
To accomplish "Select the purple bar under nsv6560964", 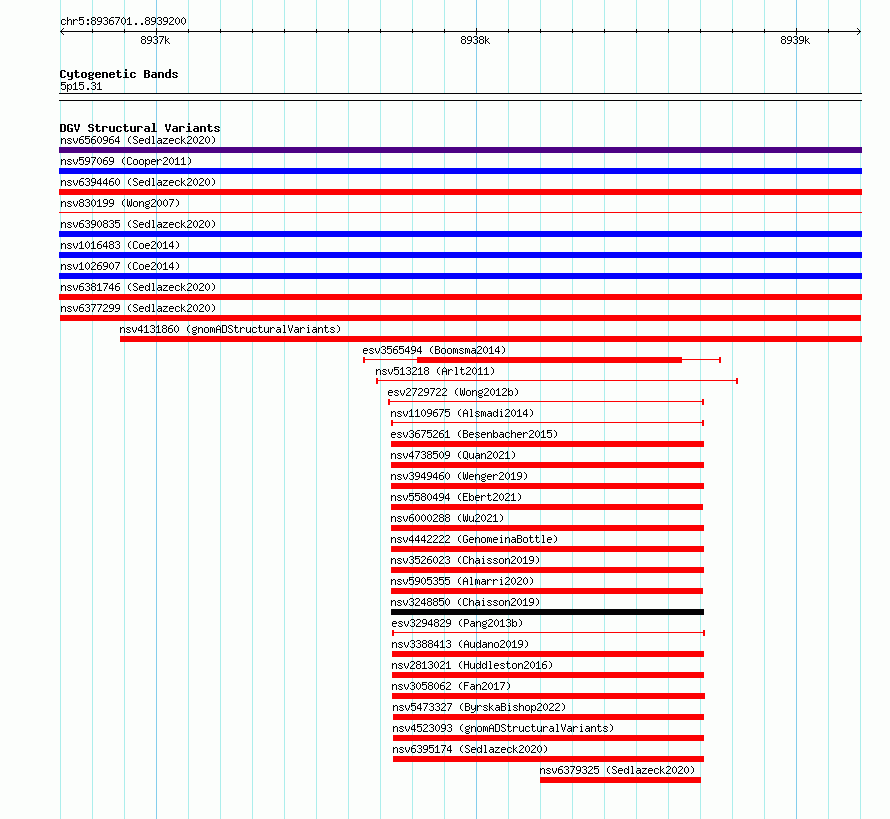I will click(460, 150).
